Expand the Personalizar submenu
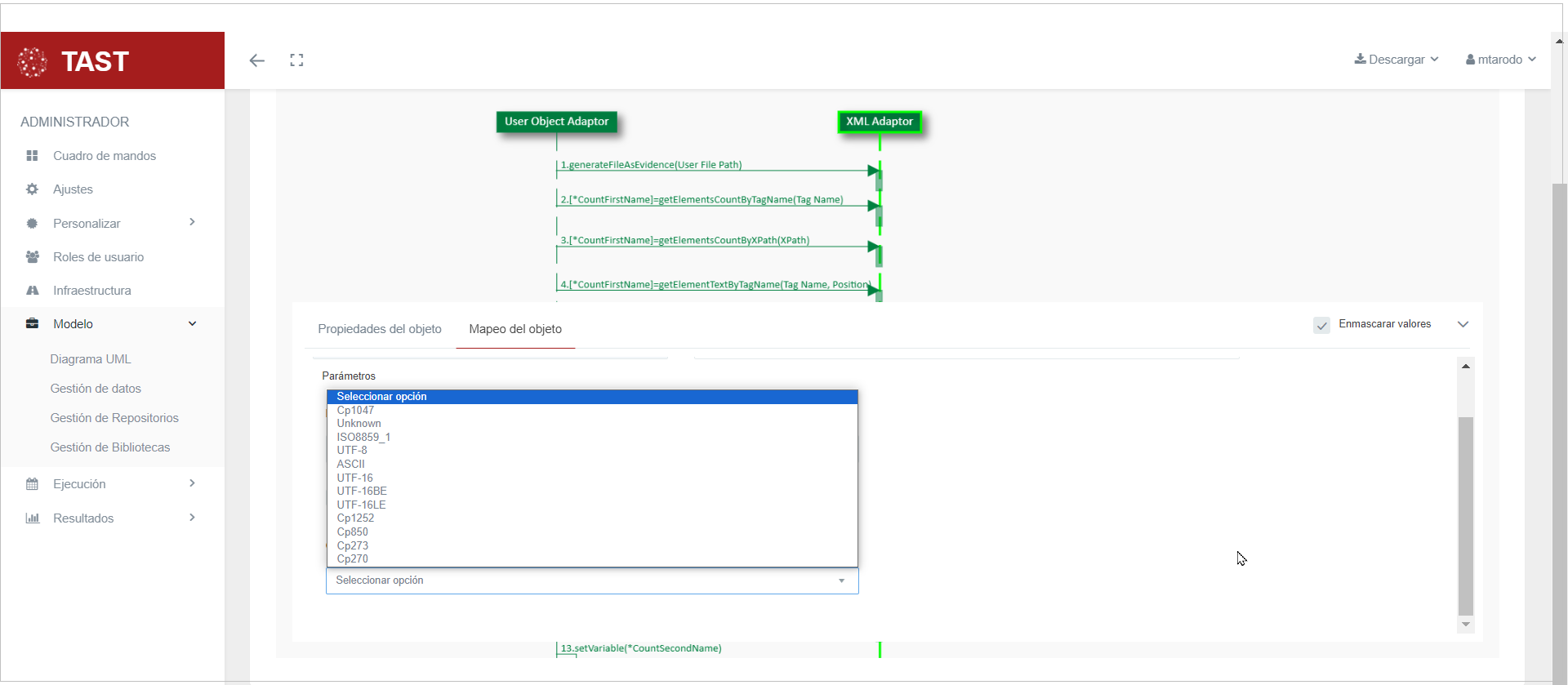 (x=192, y=223)
